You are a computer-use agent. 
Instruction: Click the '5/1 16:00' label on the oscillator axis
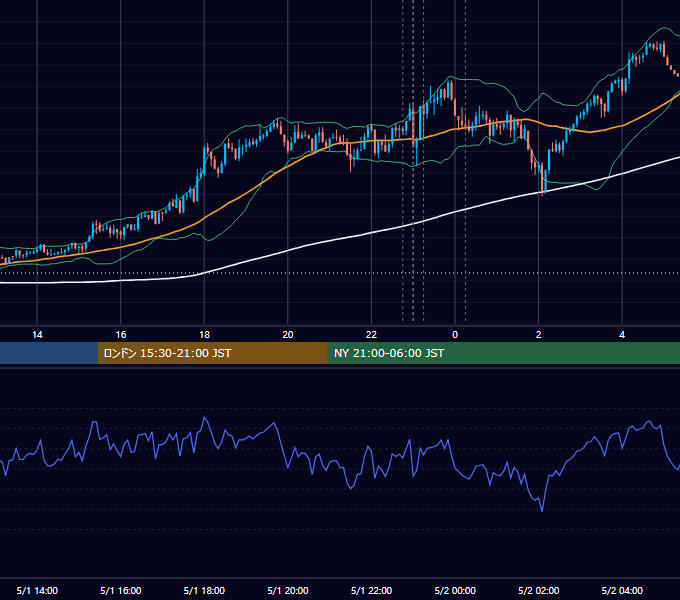[121, 590]
